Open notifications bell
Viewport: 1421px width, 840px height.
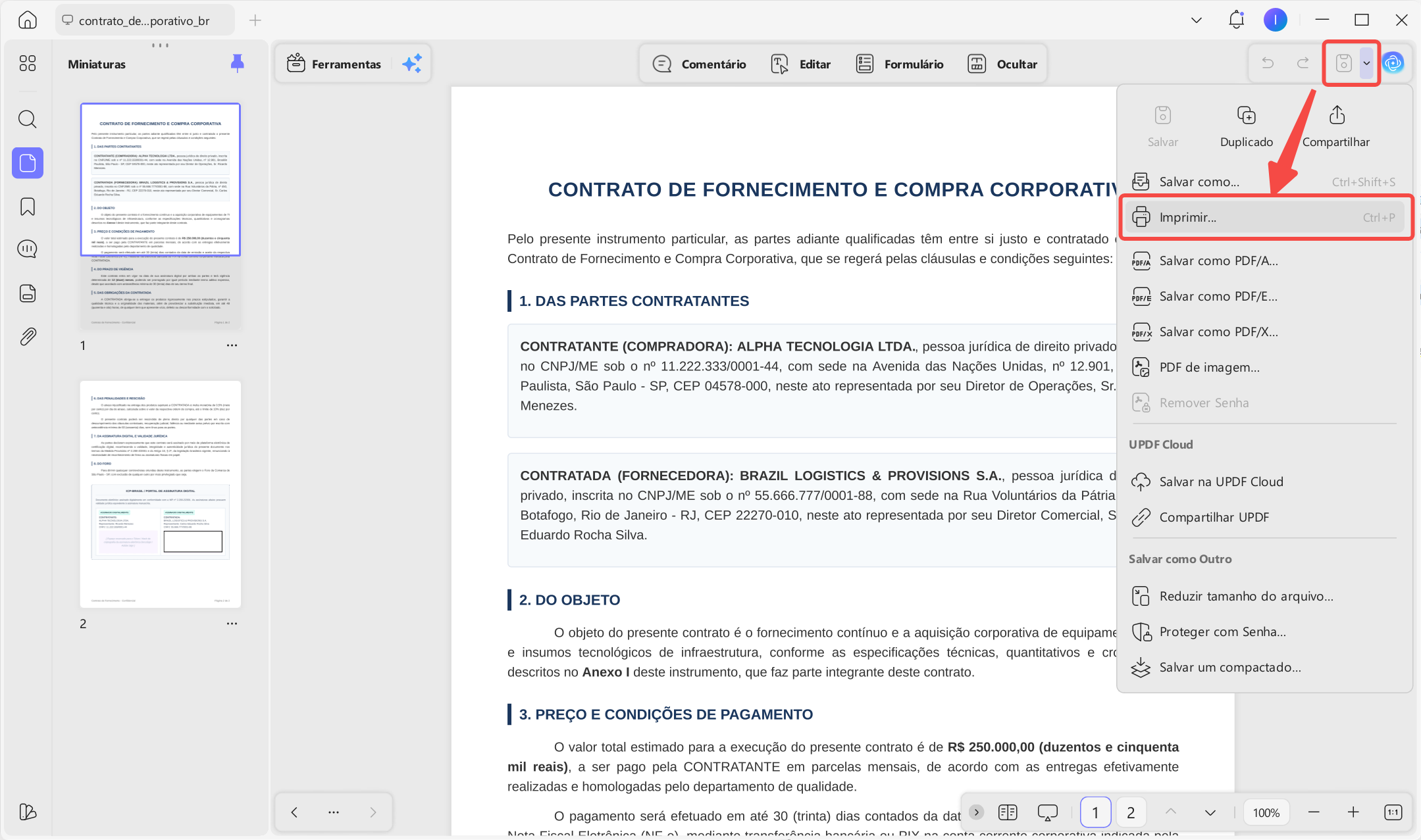point(1237,20)
